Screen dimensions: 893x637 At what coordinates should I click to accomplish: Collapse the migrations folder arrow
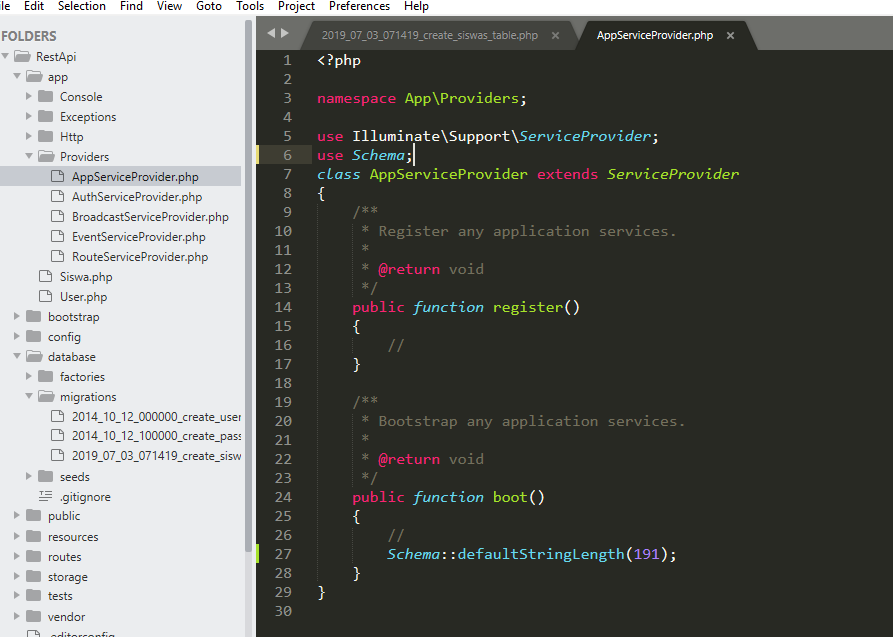pos(29,397)
